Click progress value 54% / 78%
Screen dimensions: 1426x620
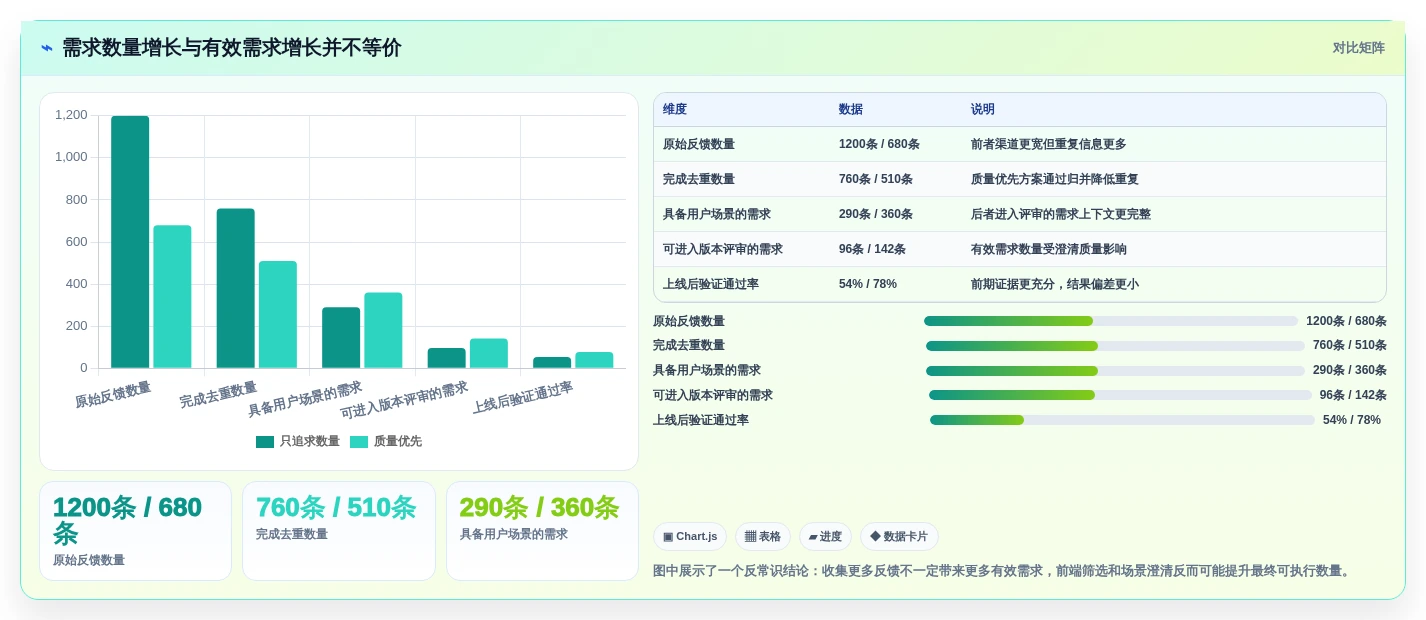(1352, 420)
